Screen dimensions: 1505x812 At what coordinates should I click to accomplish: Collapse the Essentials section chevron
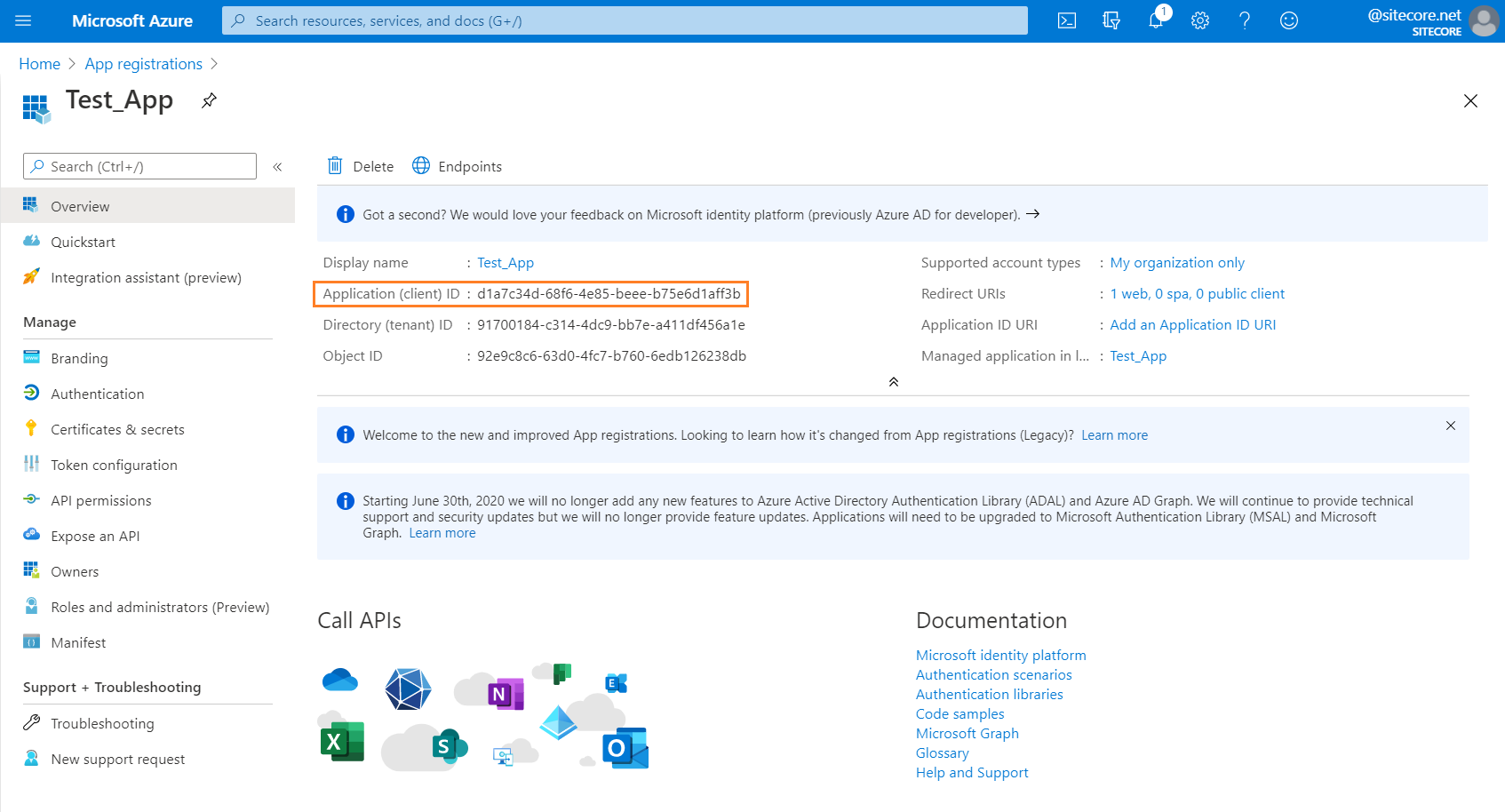(894, 381)
